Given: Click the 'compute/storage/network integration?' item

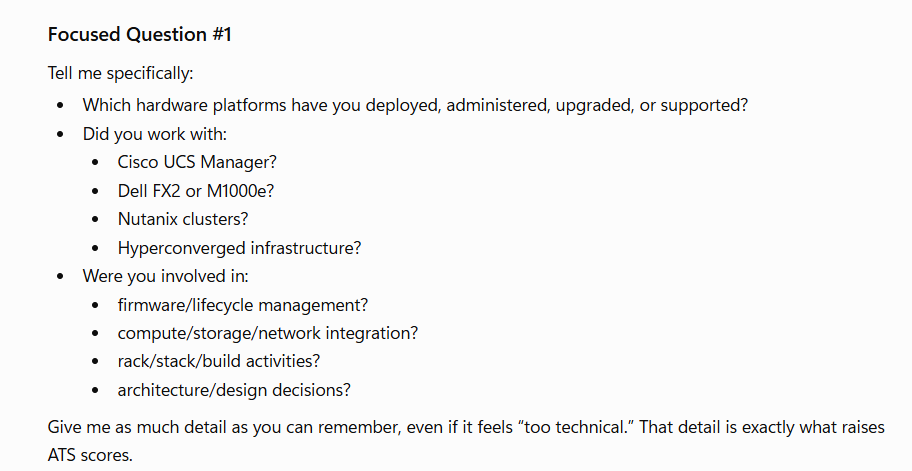Looking at the screenshot, I should [x=268, y=333].
